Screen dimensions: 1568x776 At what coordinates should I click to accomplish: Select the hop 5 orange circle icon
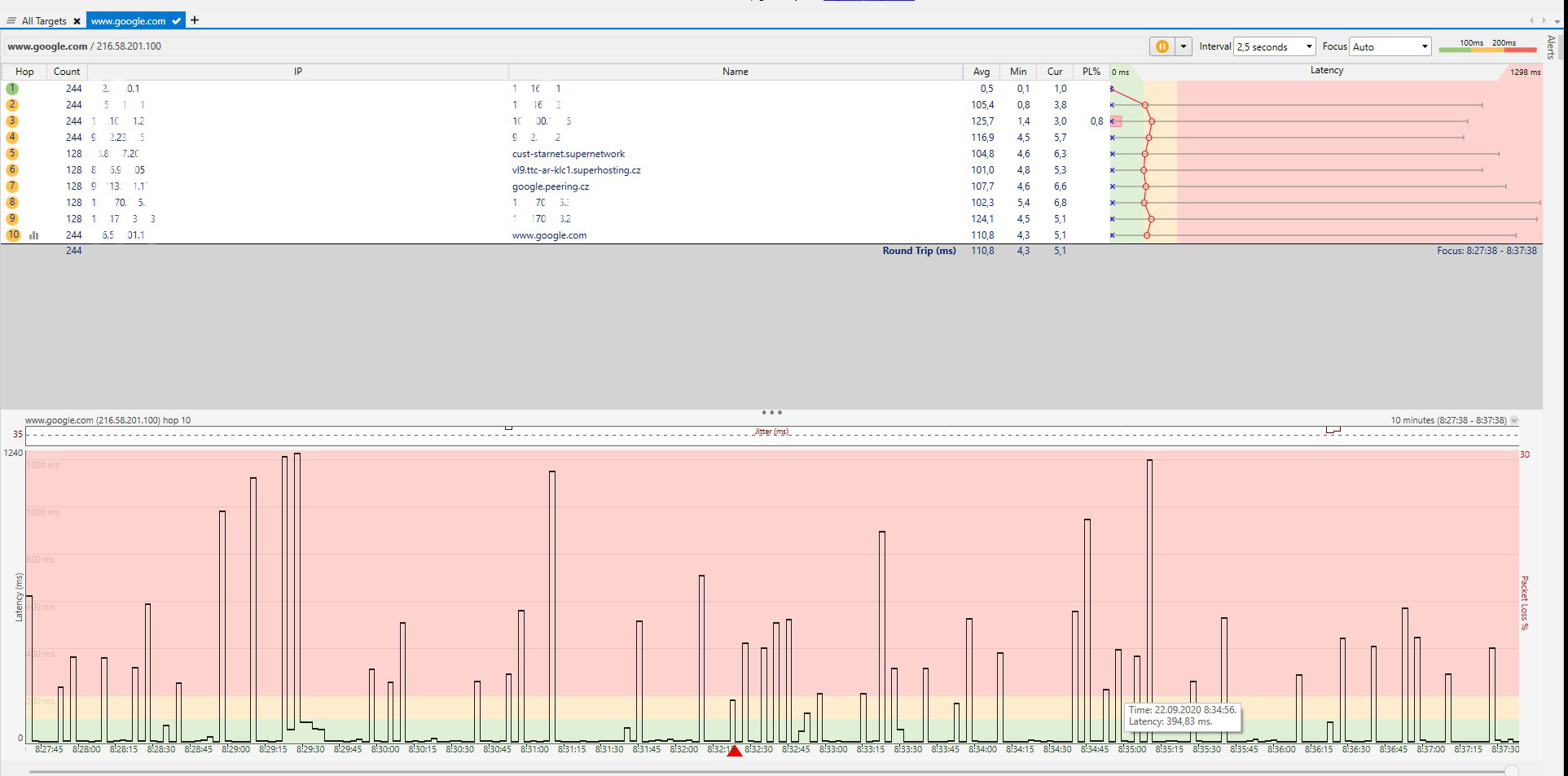click(x=12, y=154)
